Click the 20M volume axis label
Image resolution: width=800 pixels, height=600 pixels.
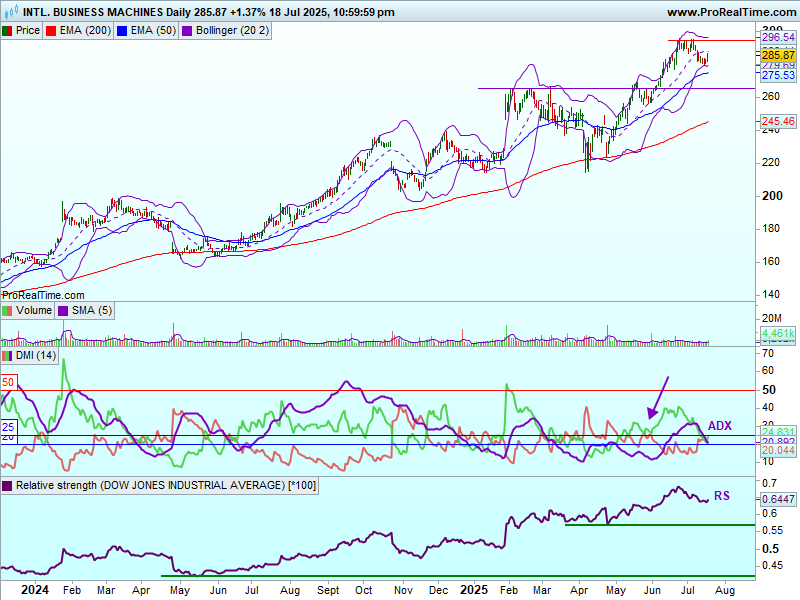tap(771, 318)
